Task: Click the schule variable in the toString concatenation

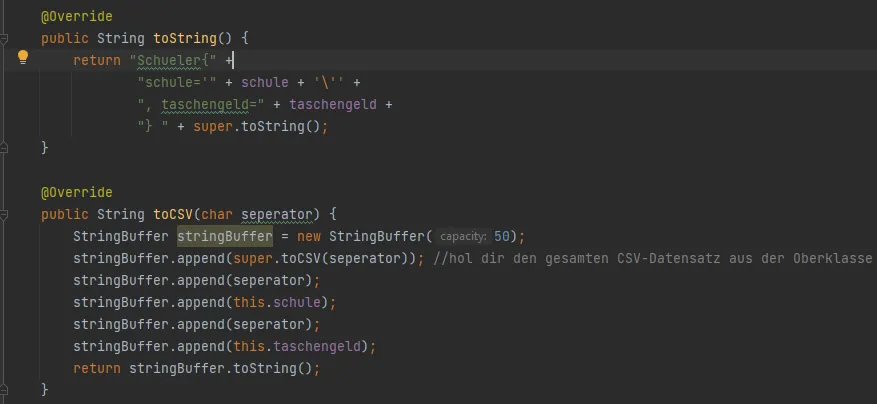Action: point(265,82)
